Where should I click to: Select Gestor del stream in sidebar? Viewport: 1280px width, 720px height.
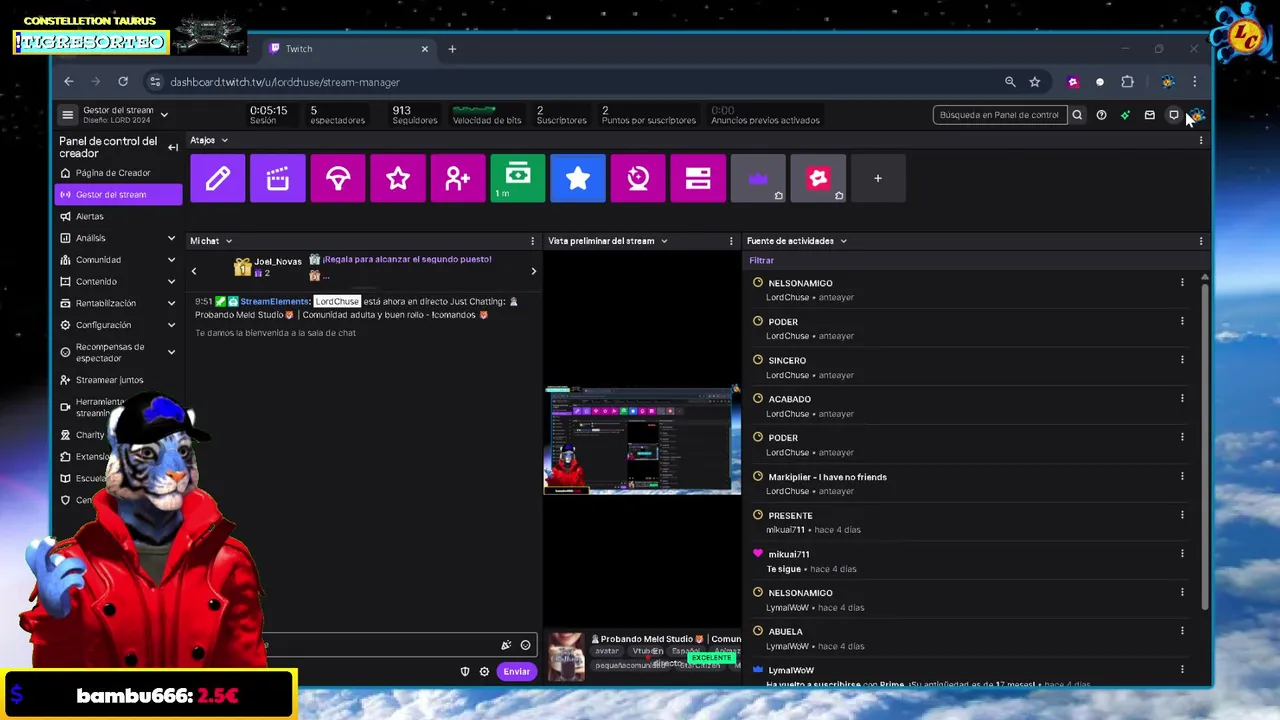click(x=118, y=195)
